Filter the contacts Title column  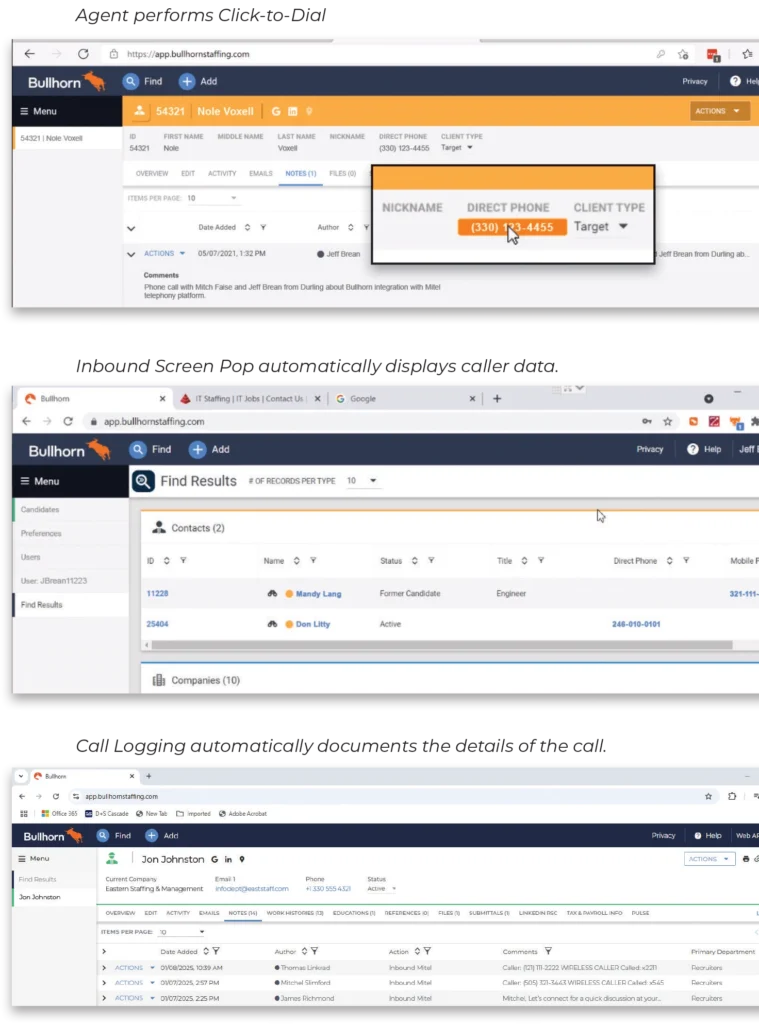541,561
